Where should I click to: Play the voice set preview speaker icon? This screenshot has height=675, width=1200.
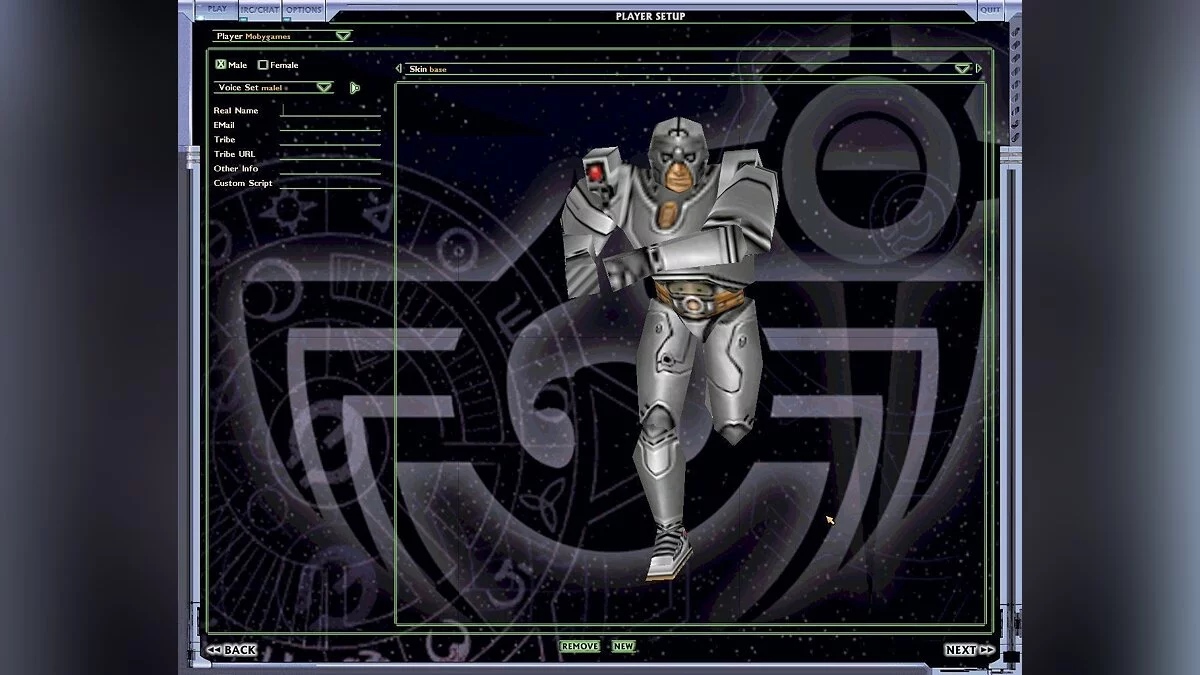coord(354,88)
